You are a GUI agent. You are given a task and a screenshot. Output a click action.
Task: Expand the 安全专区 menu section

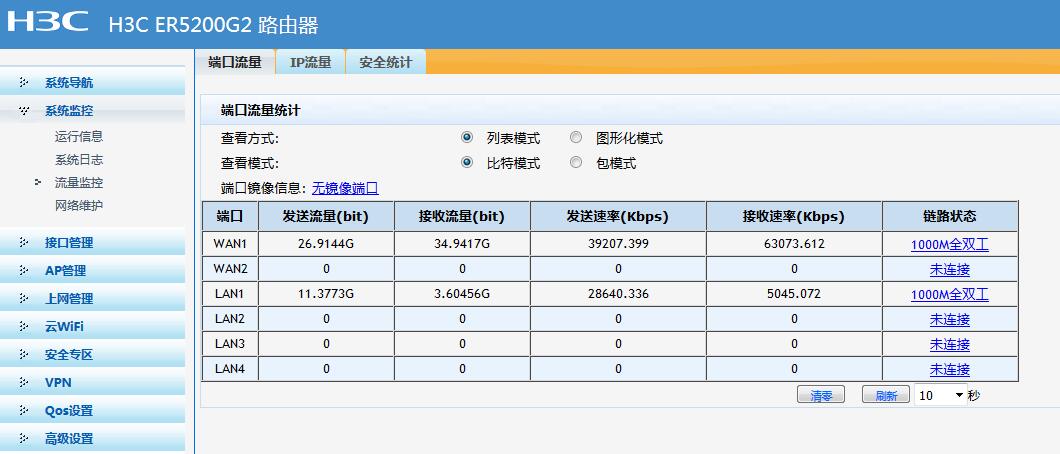[93, 355]
